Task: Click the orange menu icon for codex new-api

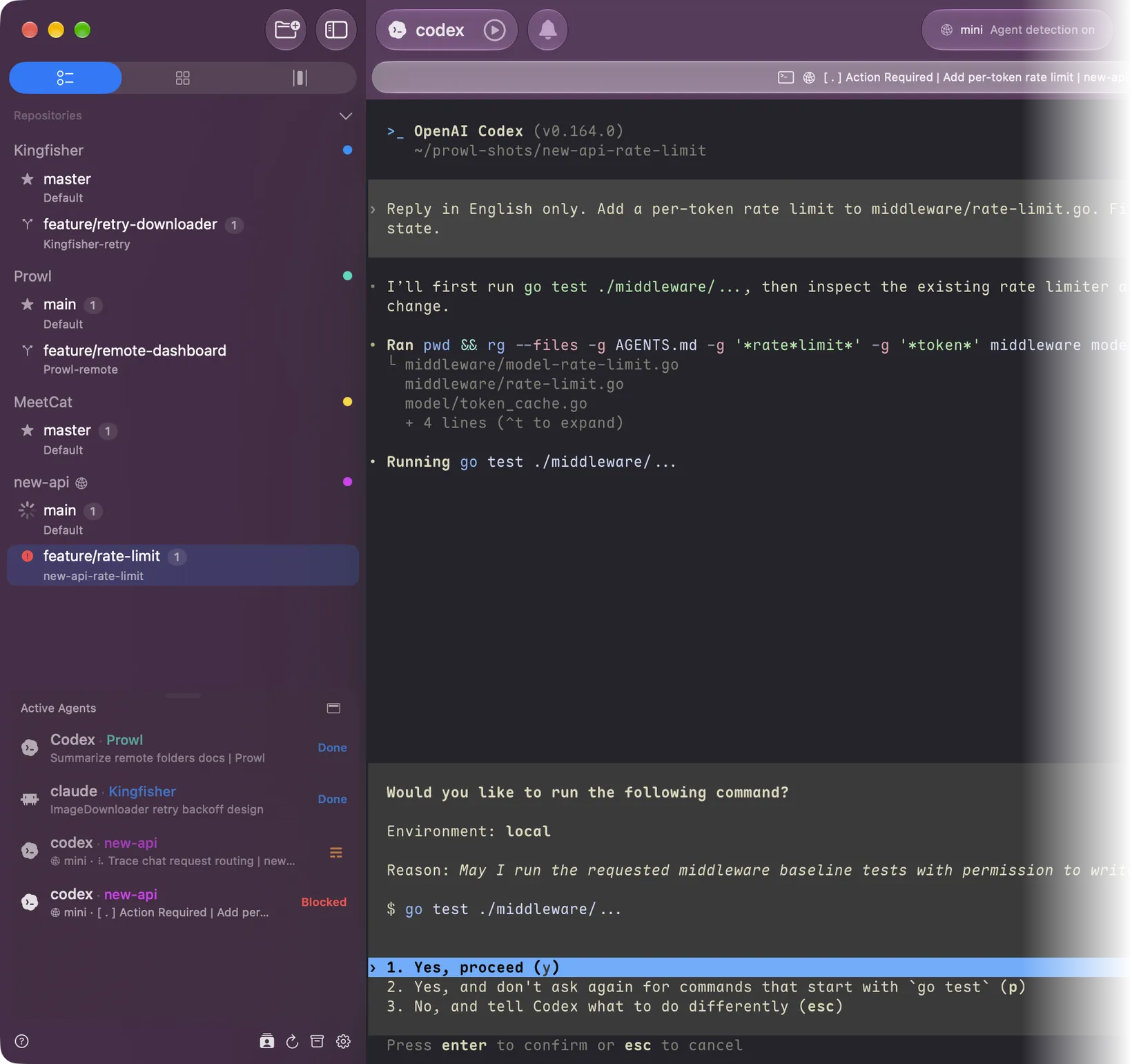Action: 336,853
